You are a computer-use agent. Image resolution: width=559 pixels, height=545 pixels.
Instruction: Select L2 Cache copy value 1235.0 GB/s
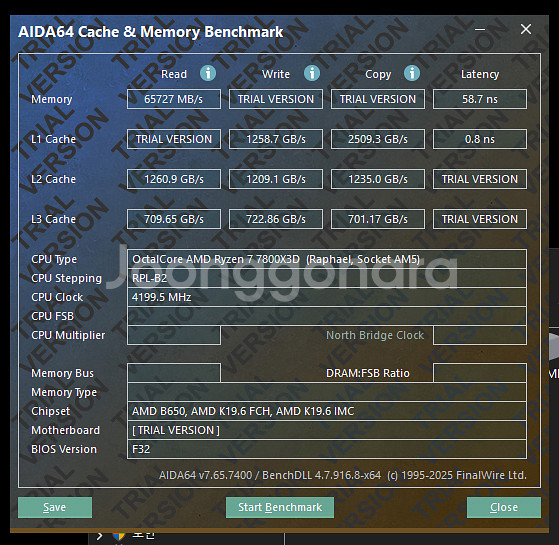(x=378, y=179)
